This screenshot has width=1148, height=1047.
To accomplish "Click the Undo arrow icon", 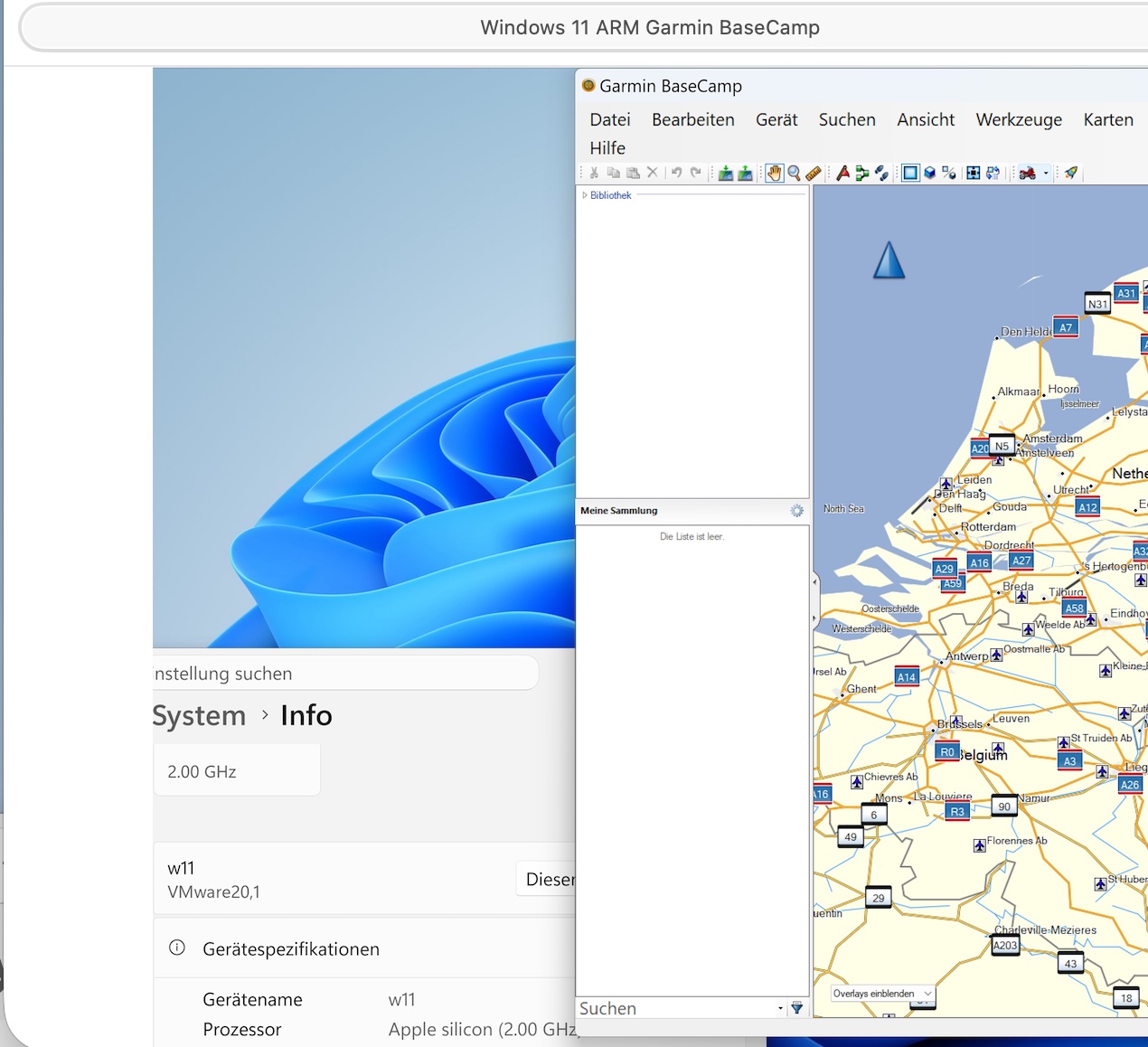I will (676, 173).
